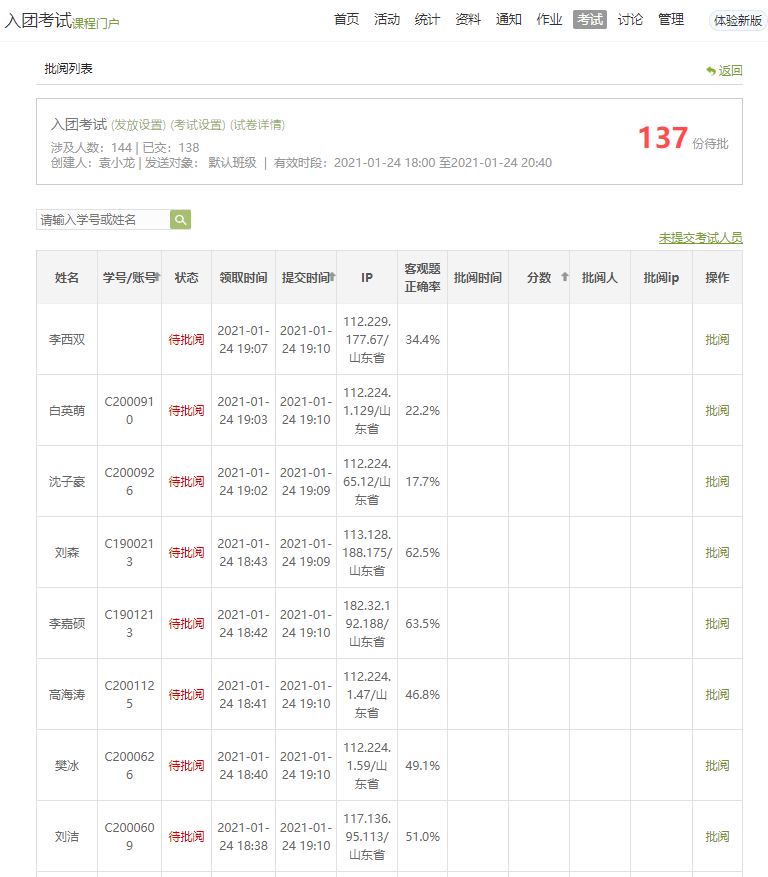
Task: Sort by 提交时间 column arrow
Action: 333,277
